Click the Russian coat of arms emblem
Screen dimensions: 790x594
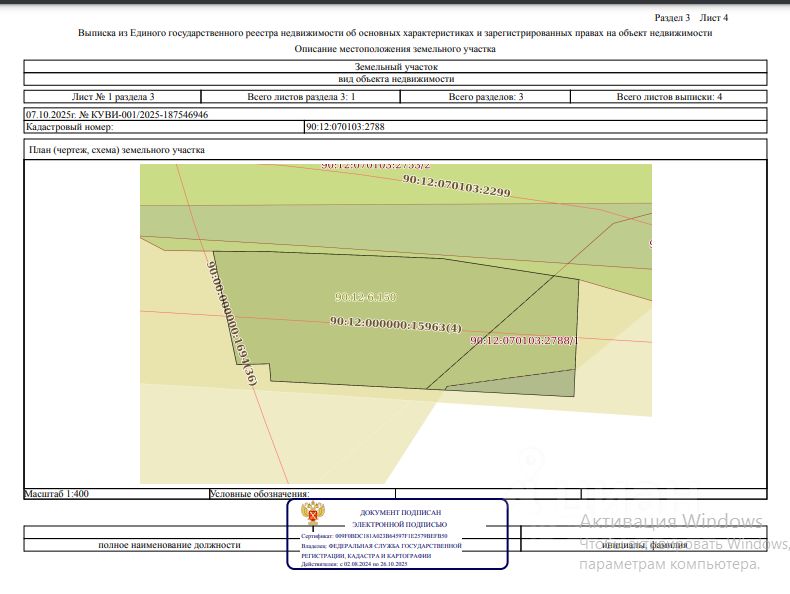click(x=313, y=514)
